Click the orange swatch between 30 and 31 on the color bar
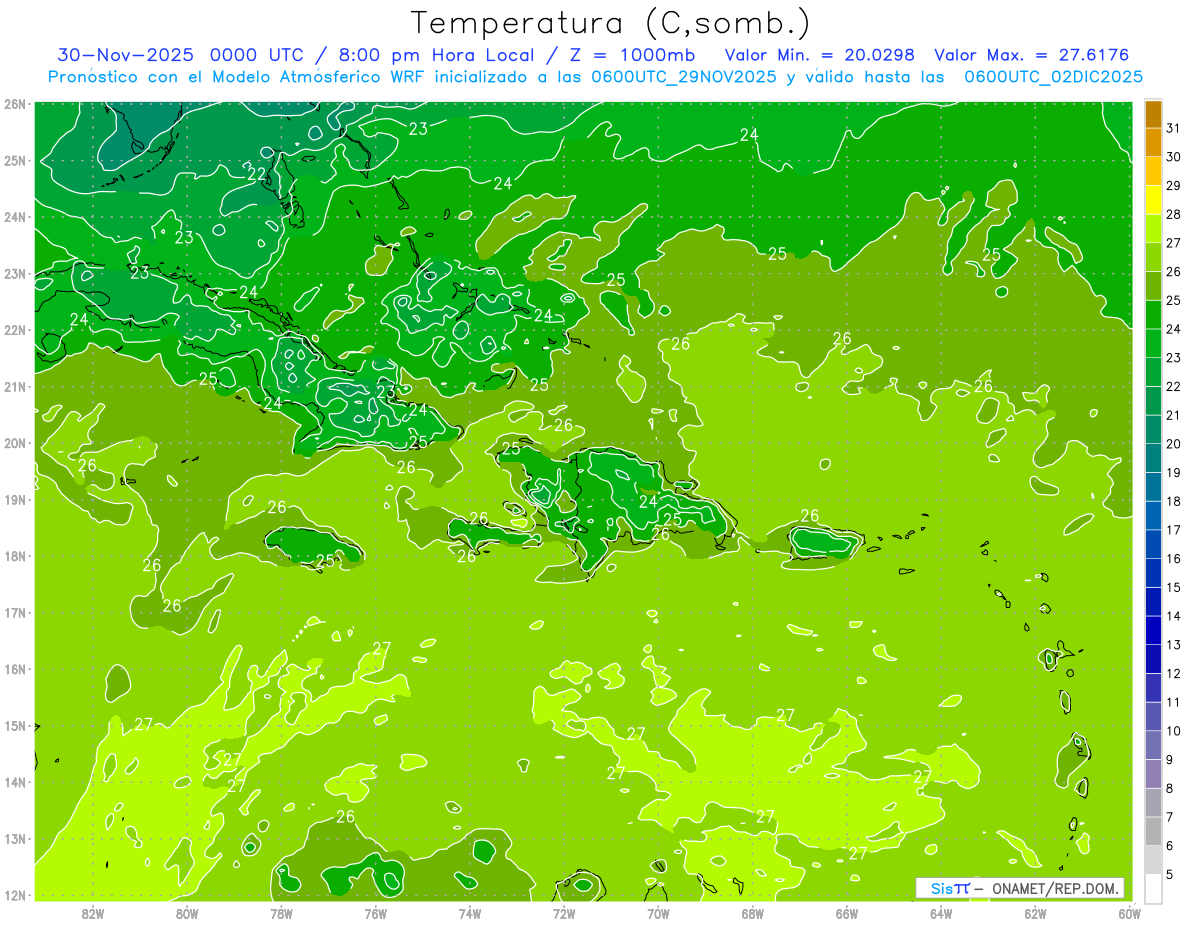The image size is (1200, 927). coord(1154,143)
